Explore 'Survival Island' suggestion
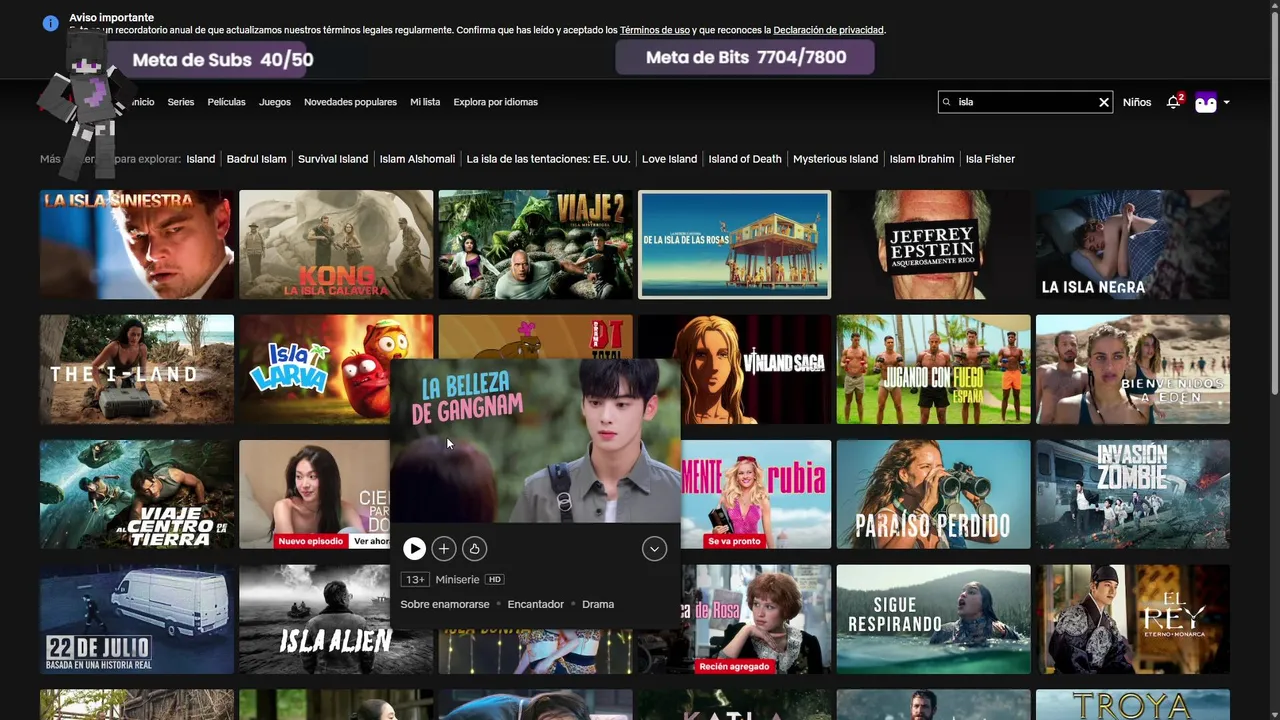The width and height of the screenshot is (1280, 720). (333, 159)
